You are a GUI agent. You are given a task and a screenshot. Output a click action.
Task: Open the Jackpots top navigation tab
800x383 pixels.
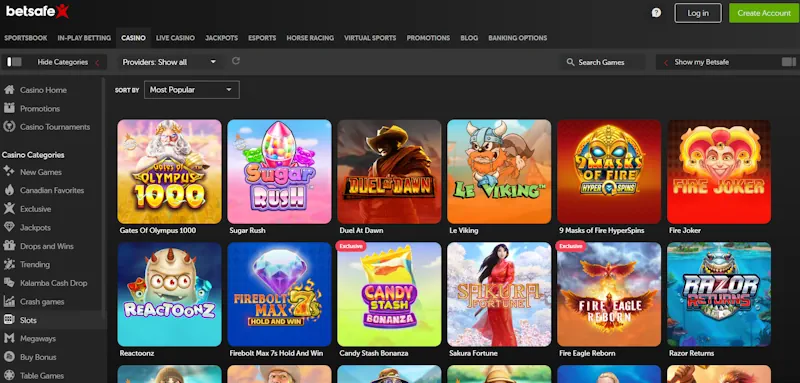click(x=221, y=38)
